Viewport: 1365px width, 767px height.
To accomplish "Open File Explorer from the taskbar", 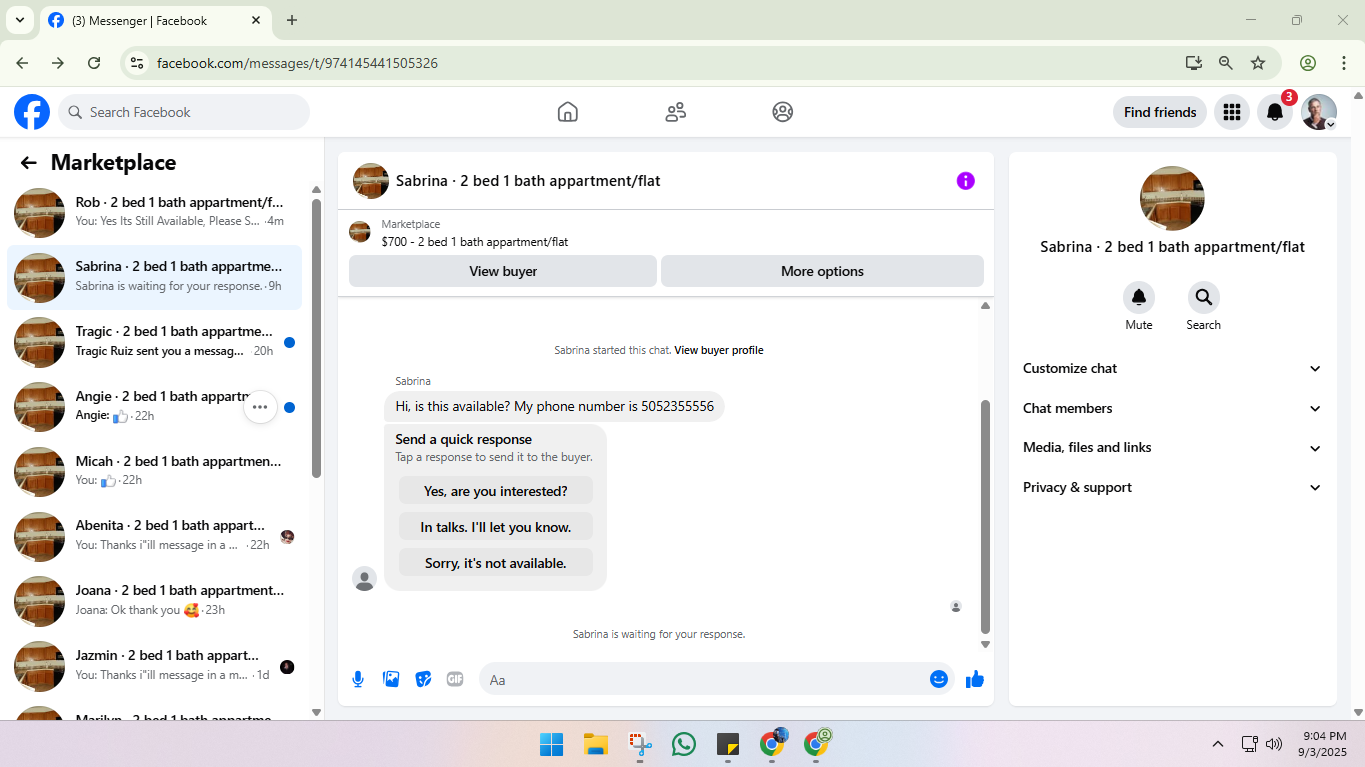I will pos(596,744).
